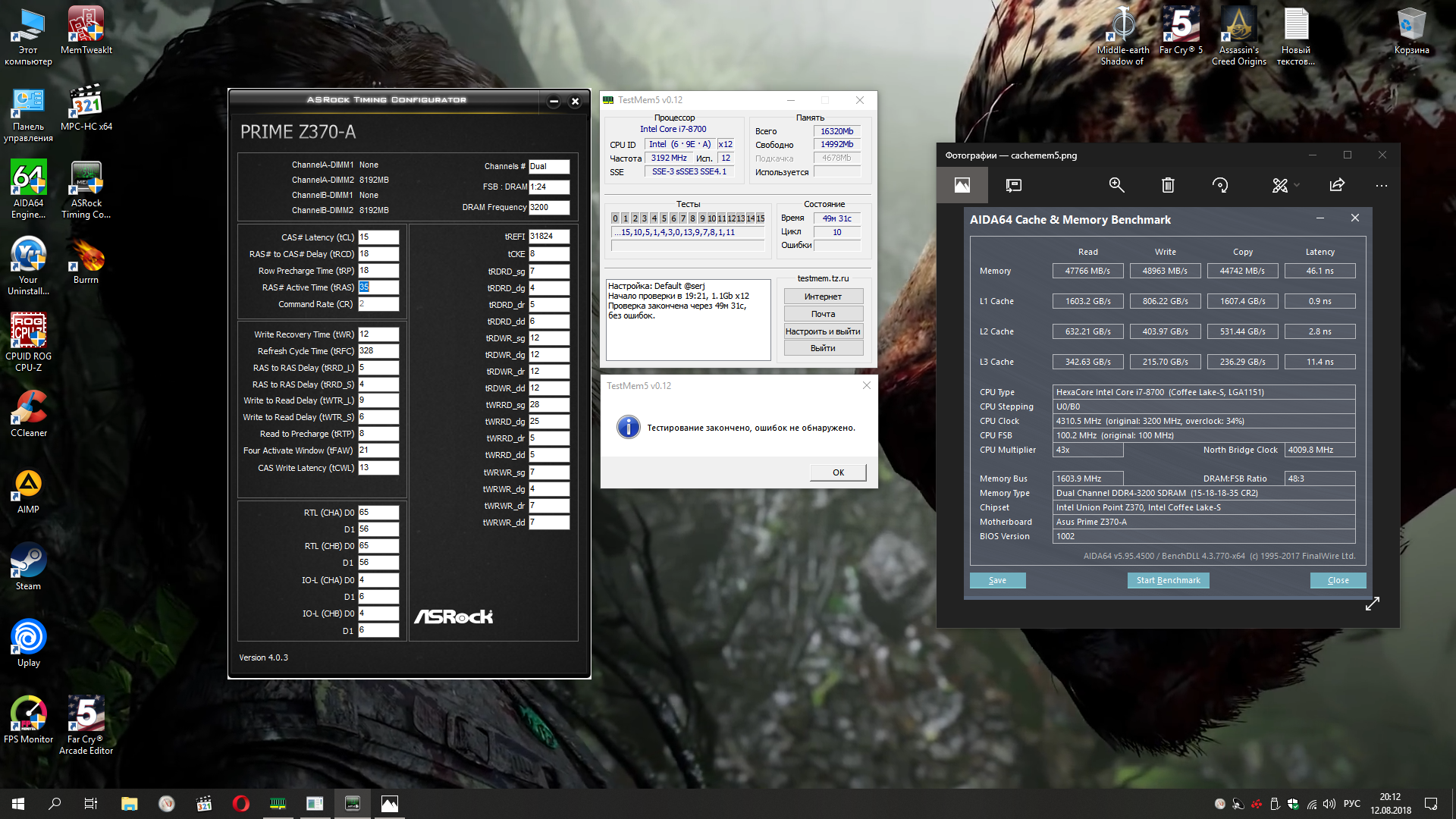
Task: Open Task View from the taskbar
Action: click(90, 804)
